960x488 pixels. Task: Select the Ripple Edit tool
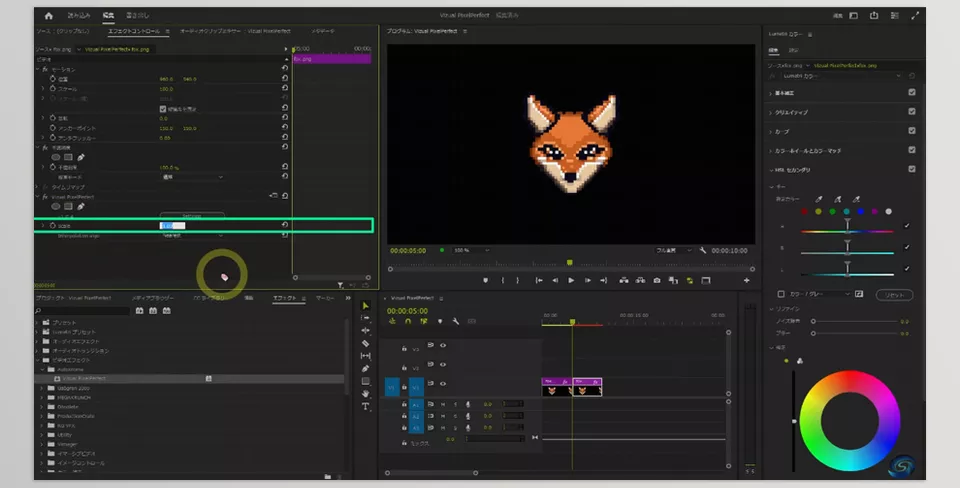[366, 331]
